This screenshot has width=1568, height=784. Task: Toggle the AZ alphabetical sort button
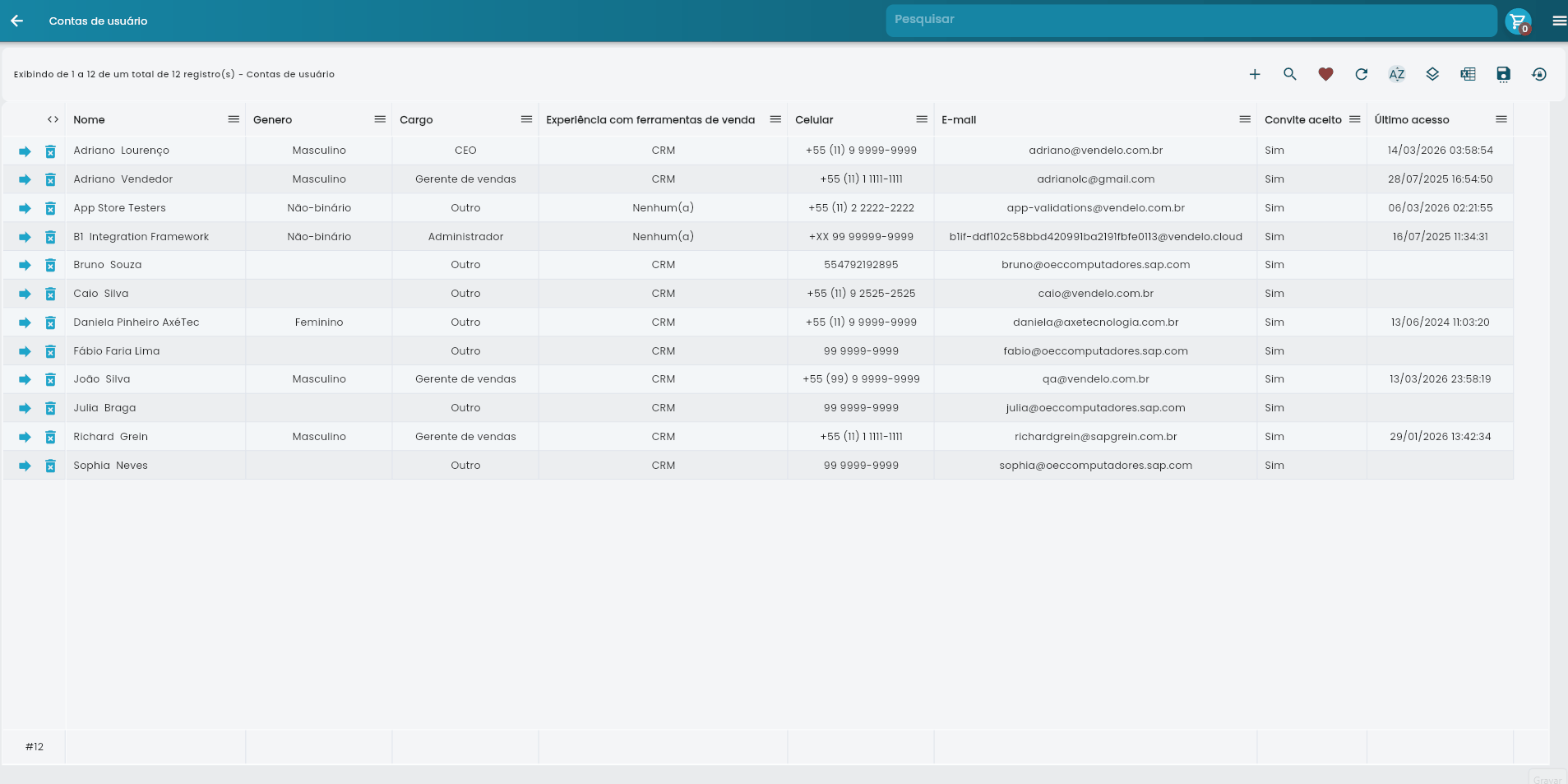coord(1397,74)
